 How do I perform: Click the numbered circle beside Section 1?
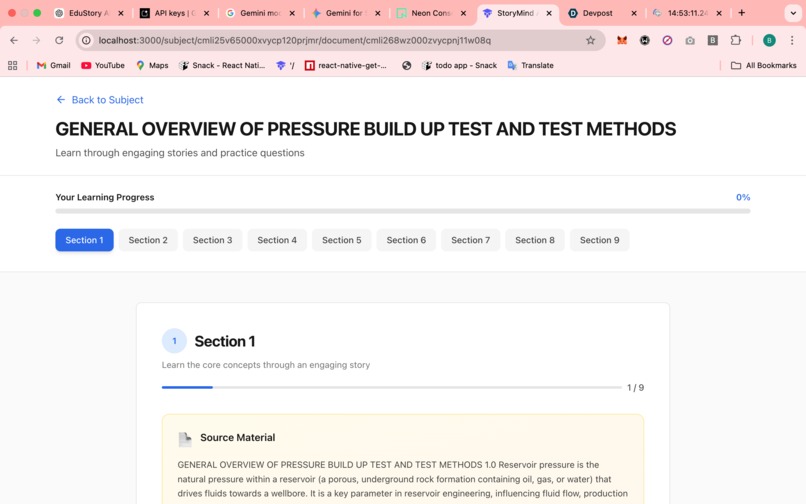pyautogui.click(x=174, y=341)
